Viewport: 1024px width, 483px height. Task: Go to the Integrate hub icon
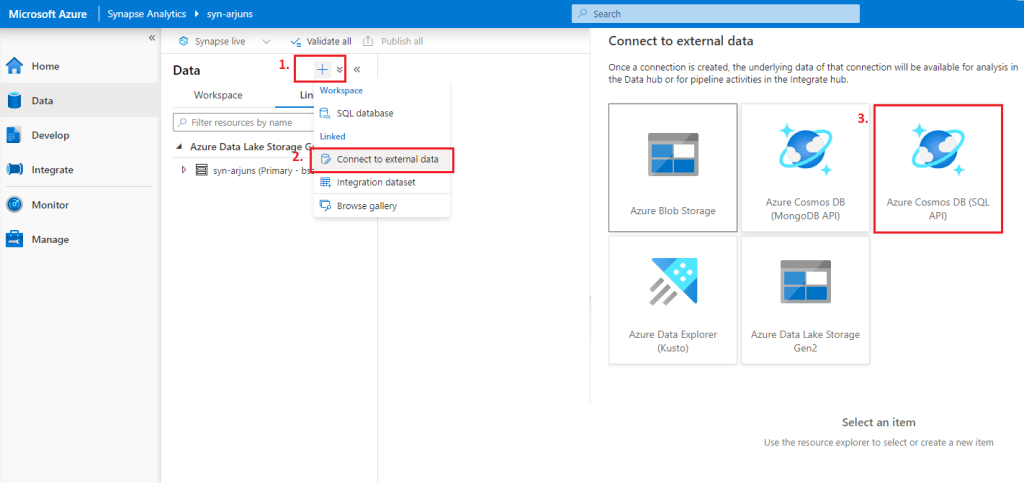coord(15,170)
